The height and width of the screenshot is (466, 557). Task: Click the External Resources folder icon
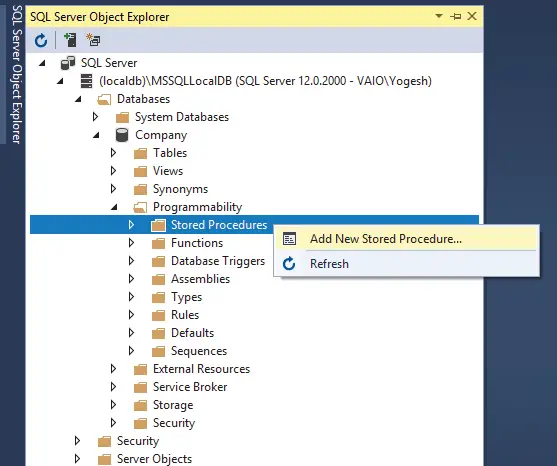click(140, 369)
